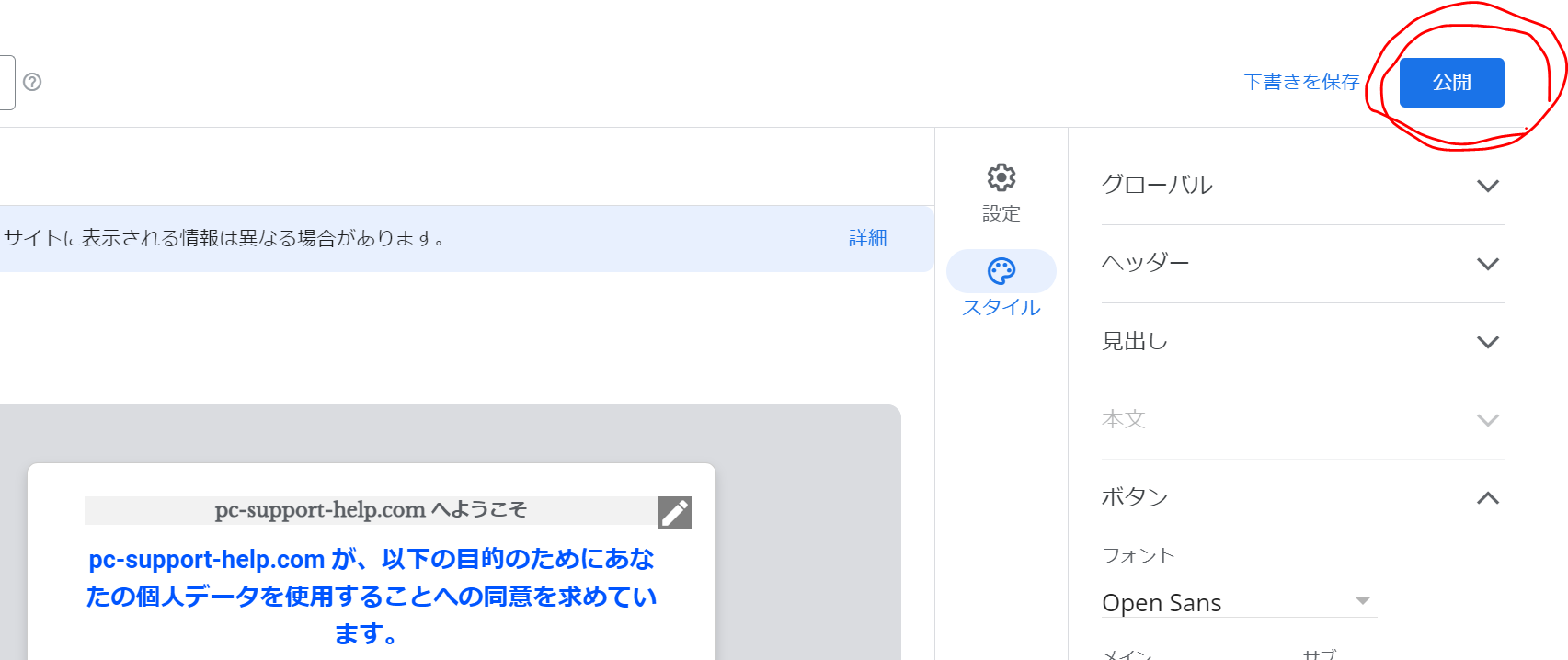Image resolution: width=1568 pixels, height=660 pixels.
Task: Select the blue consent heading in preview
Action: click(x=370, y=596)
